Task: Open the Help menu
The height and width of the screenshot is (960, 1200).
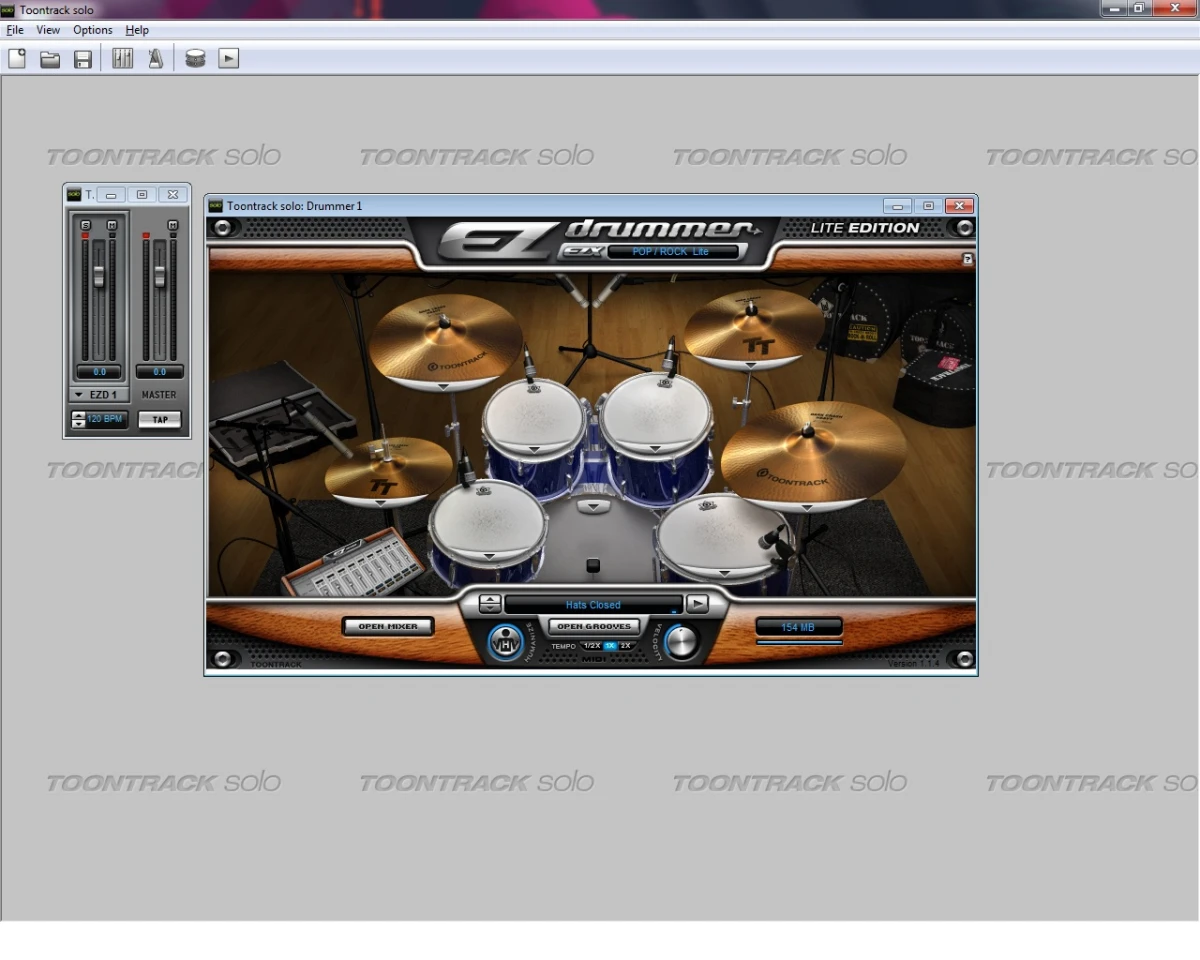Action: tap(137, 30)
